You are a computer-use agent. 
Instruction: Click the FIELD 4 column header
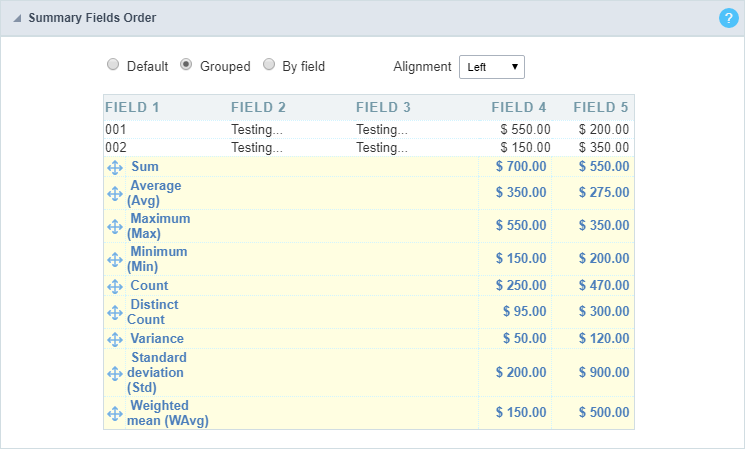click(x=519, y=107)
